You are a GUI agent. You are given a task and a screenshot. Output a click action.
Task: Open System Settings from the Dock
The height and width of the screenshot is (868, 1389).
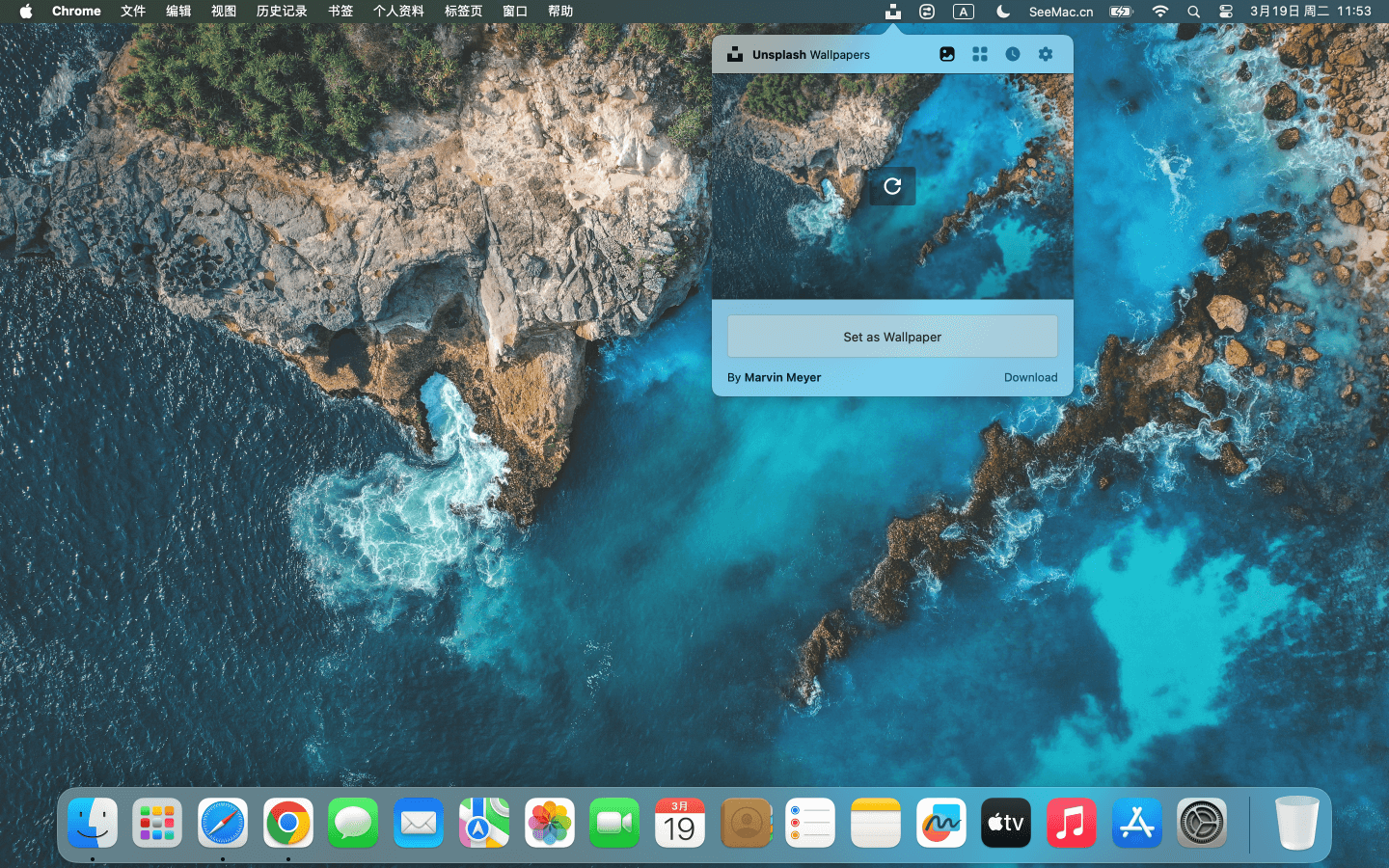click(1202, 823)
